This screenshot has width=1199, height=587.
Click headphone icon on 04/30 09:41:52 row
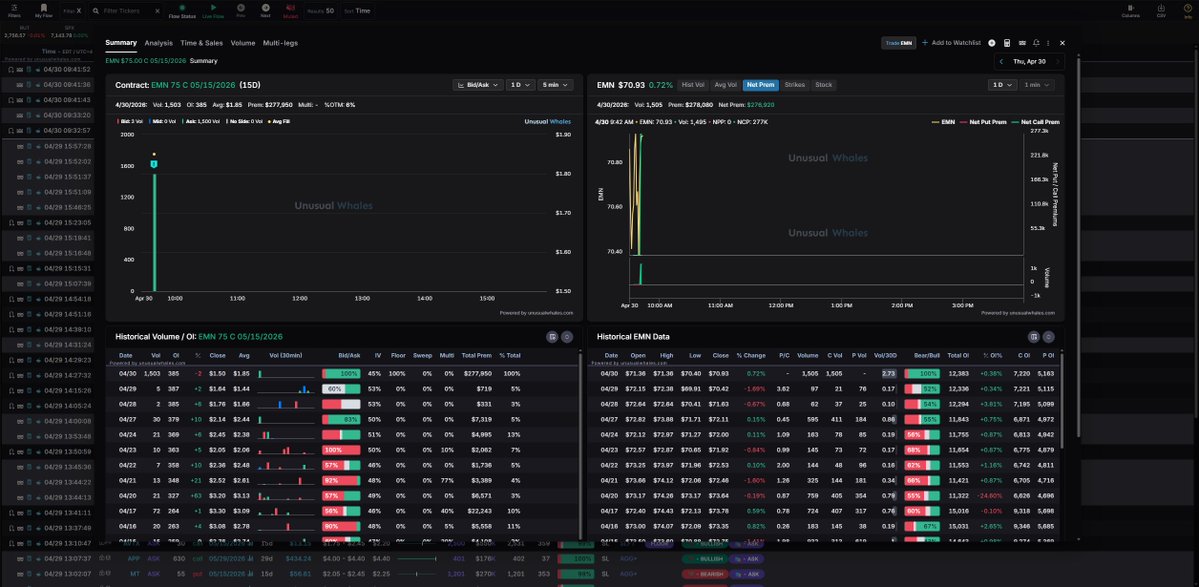pos(11,69)
